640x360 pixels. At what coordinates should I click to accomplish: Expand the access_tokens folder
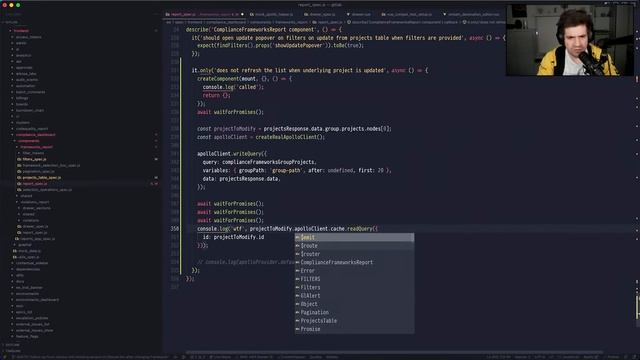(x=29, y=37)
